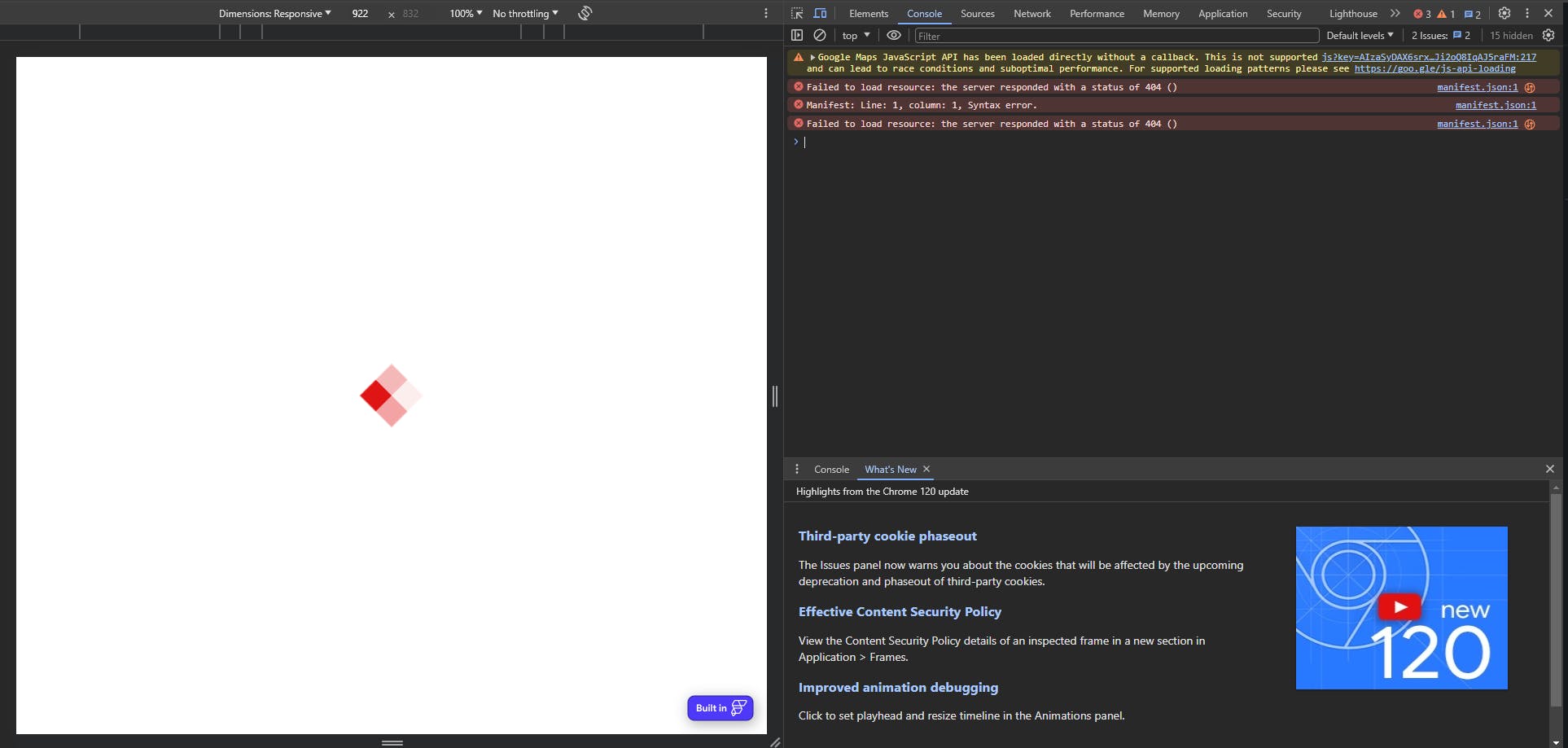This screenshot has height=748, width=1568.
Task: Toggle the device toolbar icon
Action: point(820,13)
